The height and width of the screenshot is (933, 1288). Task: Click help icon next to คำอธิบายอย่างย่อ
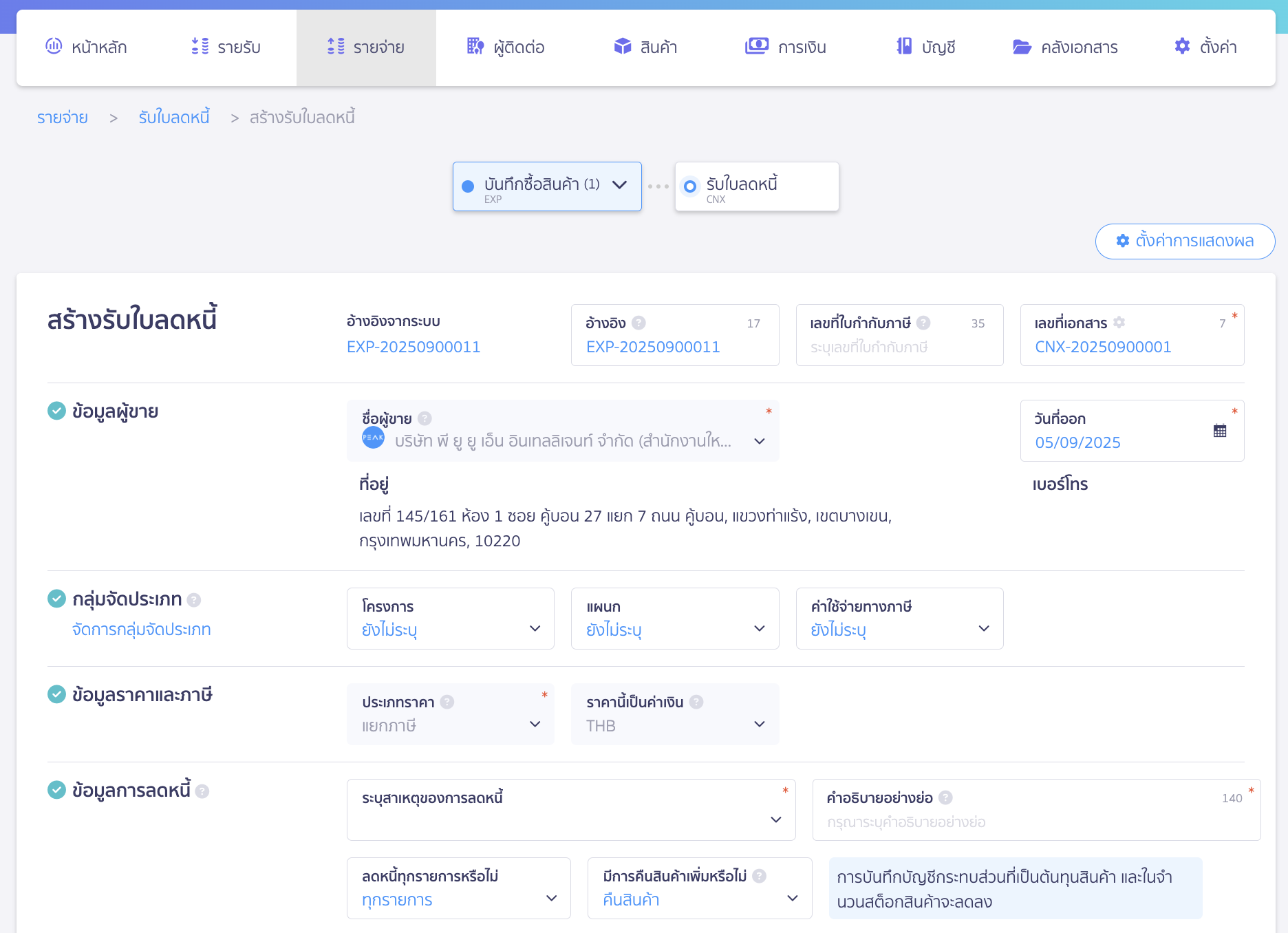click(x=945, y=797)
